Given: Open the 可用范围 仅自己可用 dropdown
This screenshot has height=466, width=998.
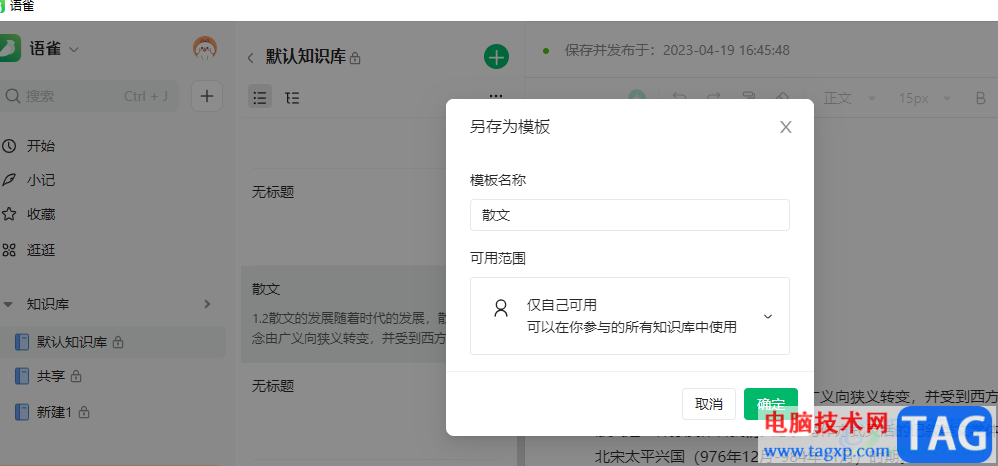Looking at the screenshot, I should coord(629,316).
